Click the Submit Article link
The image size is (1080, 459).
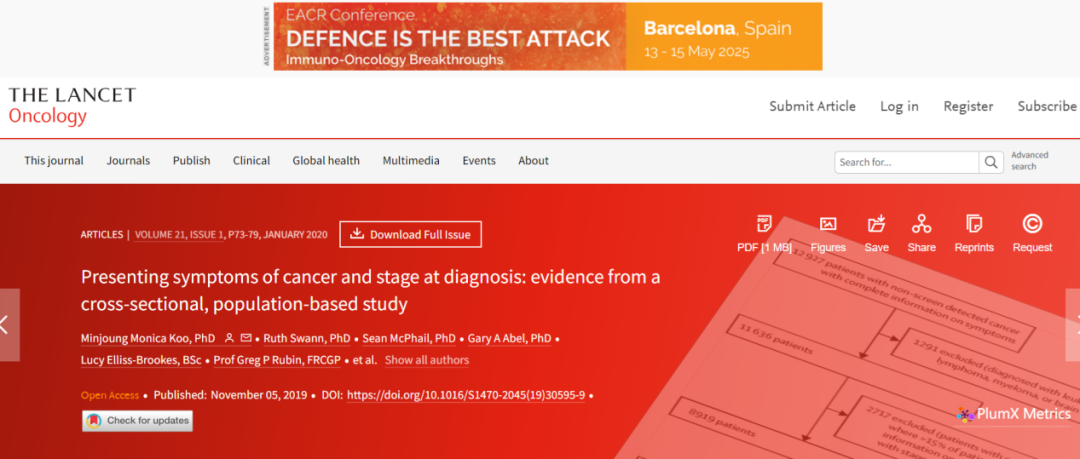coord(812,106)
